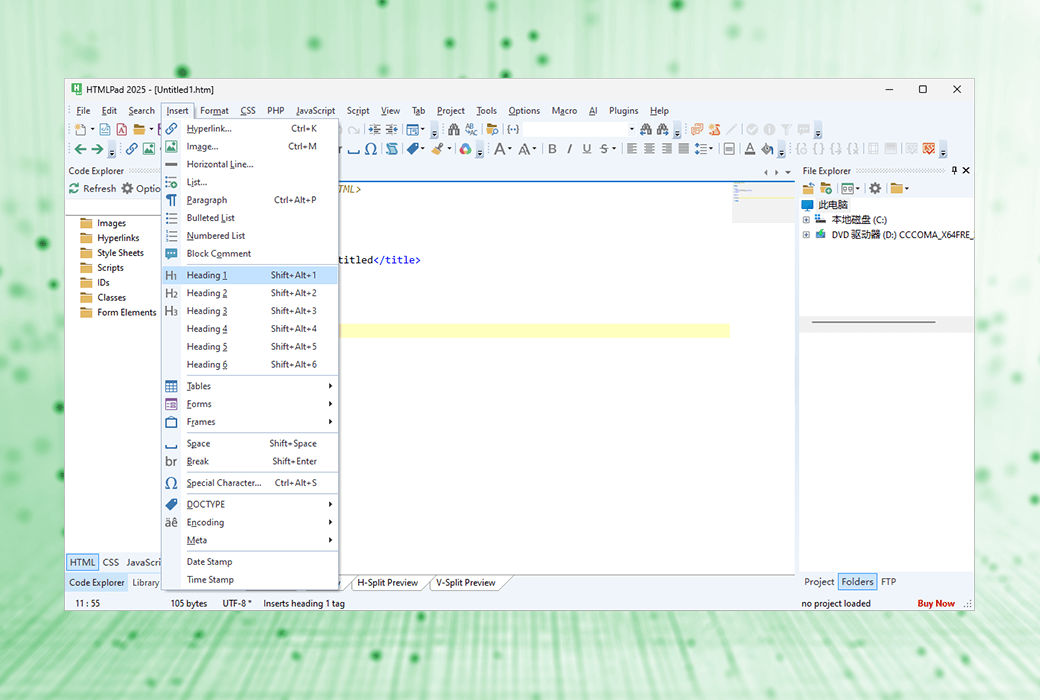Image resolution: width=1040 pixels, height=700 pixels.
Task: Switch to the FTP tab
Action: [x=889, y=582]
